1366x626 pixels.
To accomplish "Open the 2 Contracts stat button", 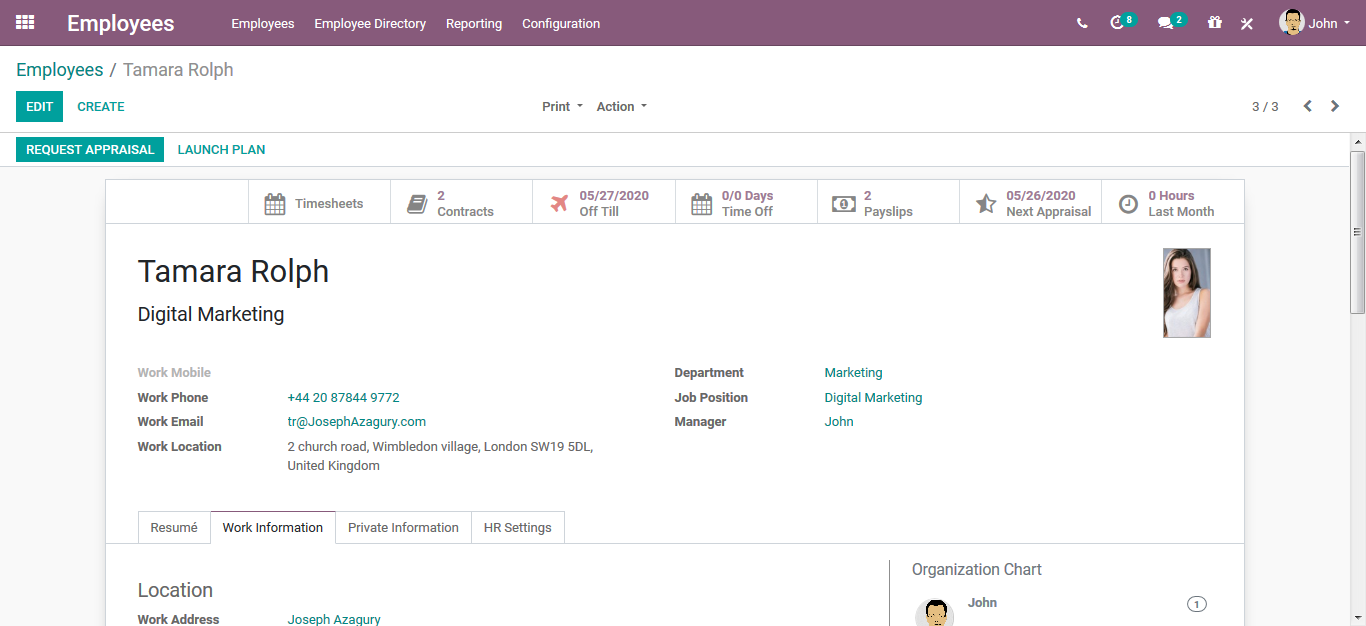I will click(x=461, y=203).
